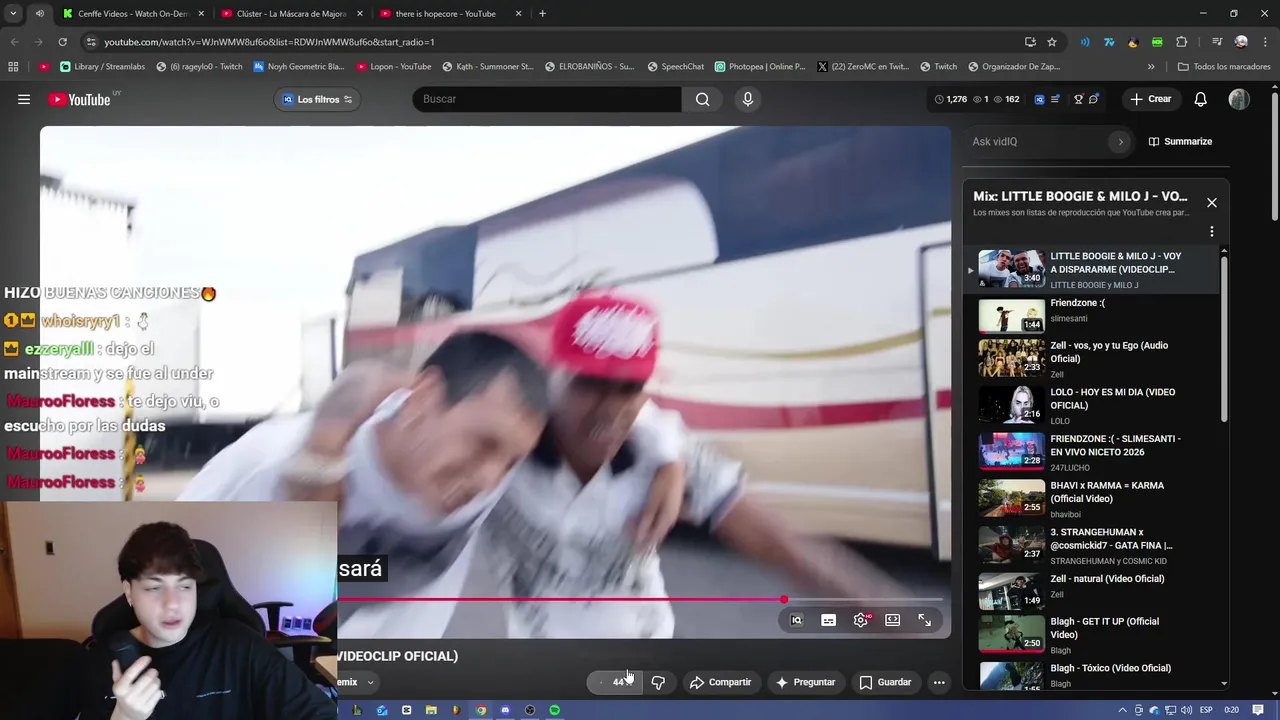Click the Ask vidIQ input field
The width and height of the screenshot is (1280, 720).
point(1037,142)
